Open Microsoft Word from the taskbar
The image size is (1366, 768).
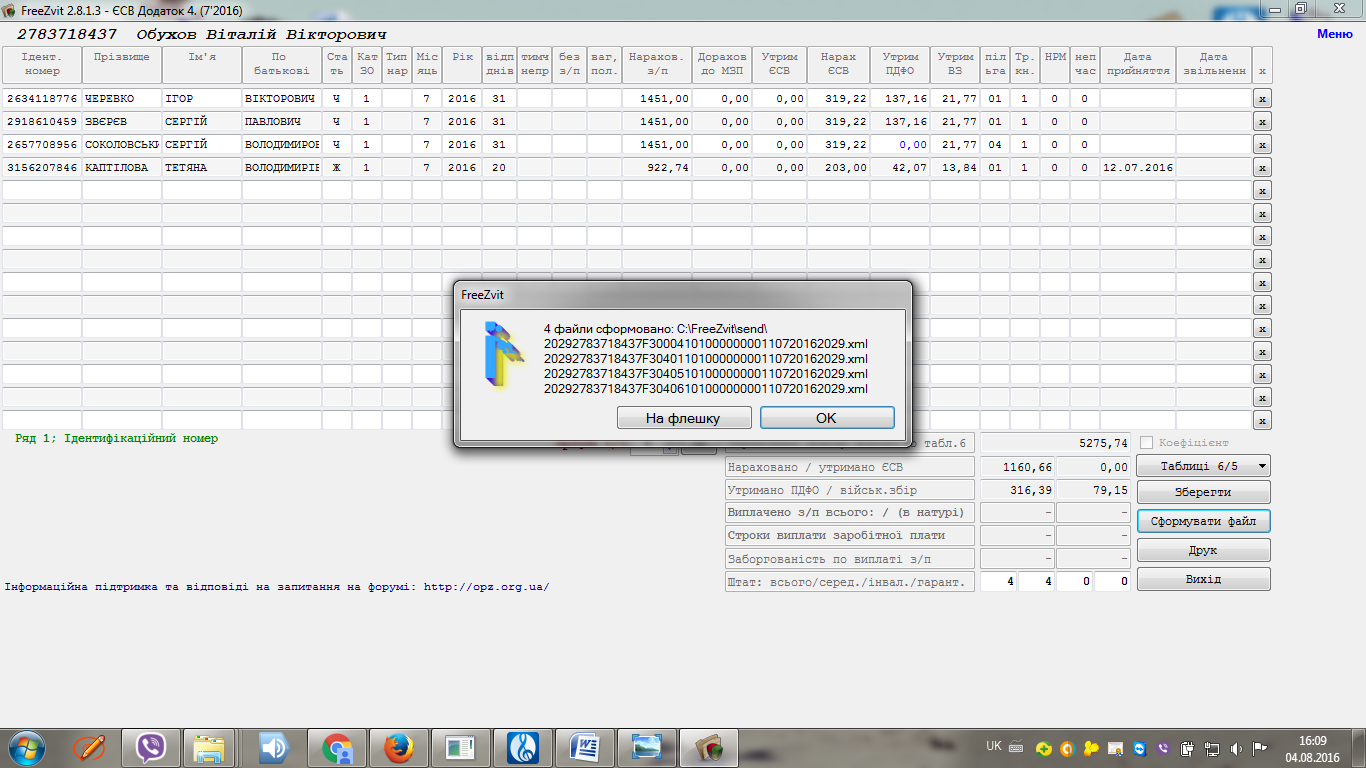584,747
